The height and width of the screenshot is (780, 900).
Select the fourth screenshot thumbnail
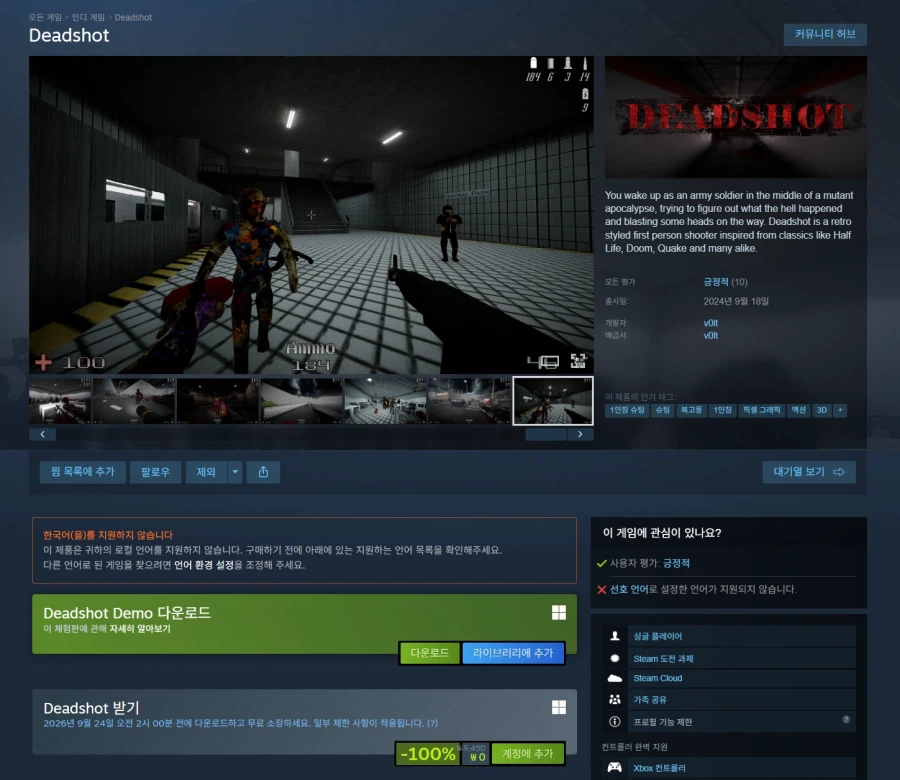(301, 401)
